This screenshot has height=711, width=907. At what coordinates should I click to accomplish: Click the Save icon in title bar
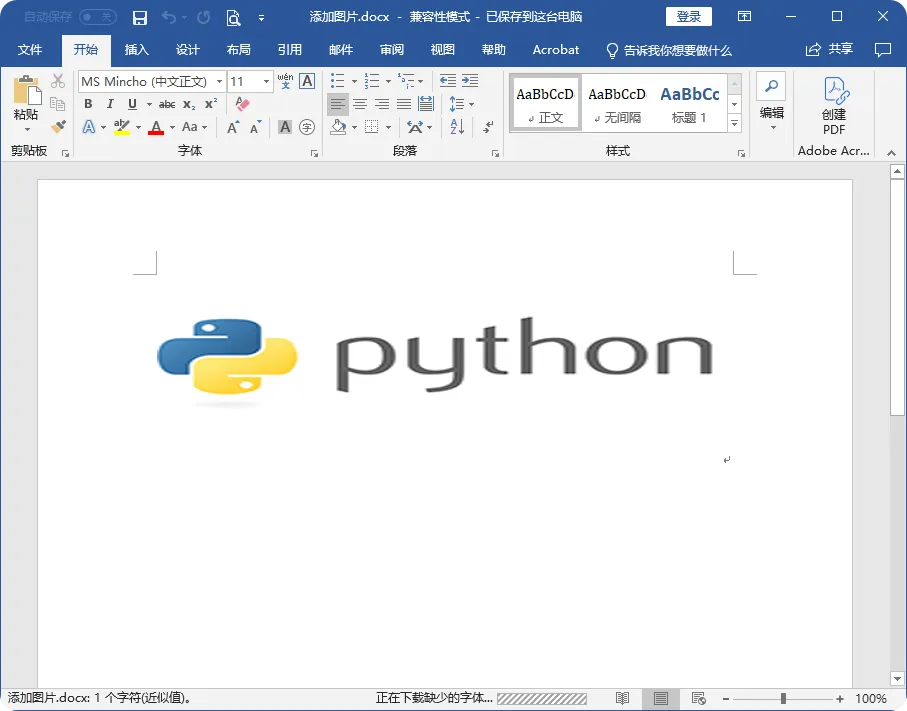[x=140, y=17]
